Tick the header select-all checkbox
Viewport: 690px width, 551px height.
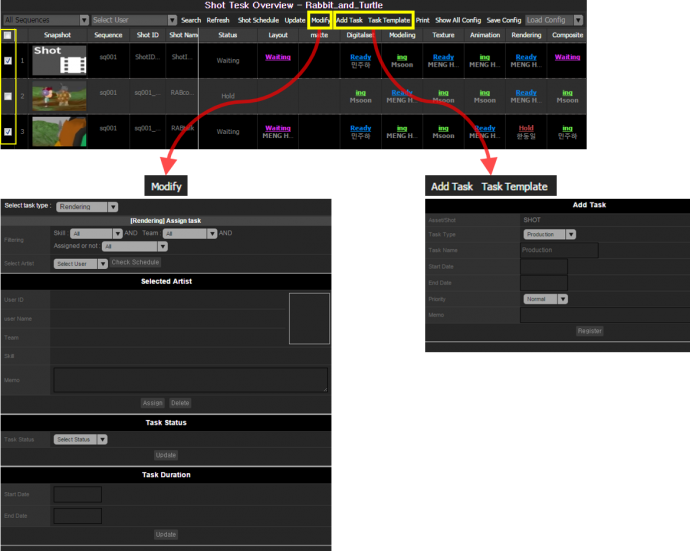click(x=8, y=35)
